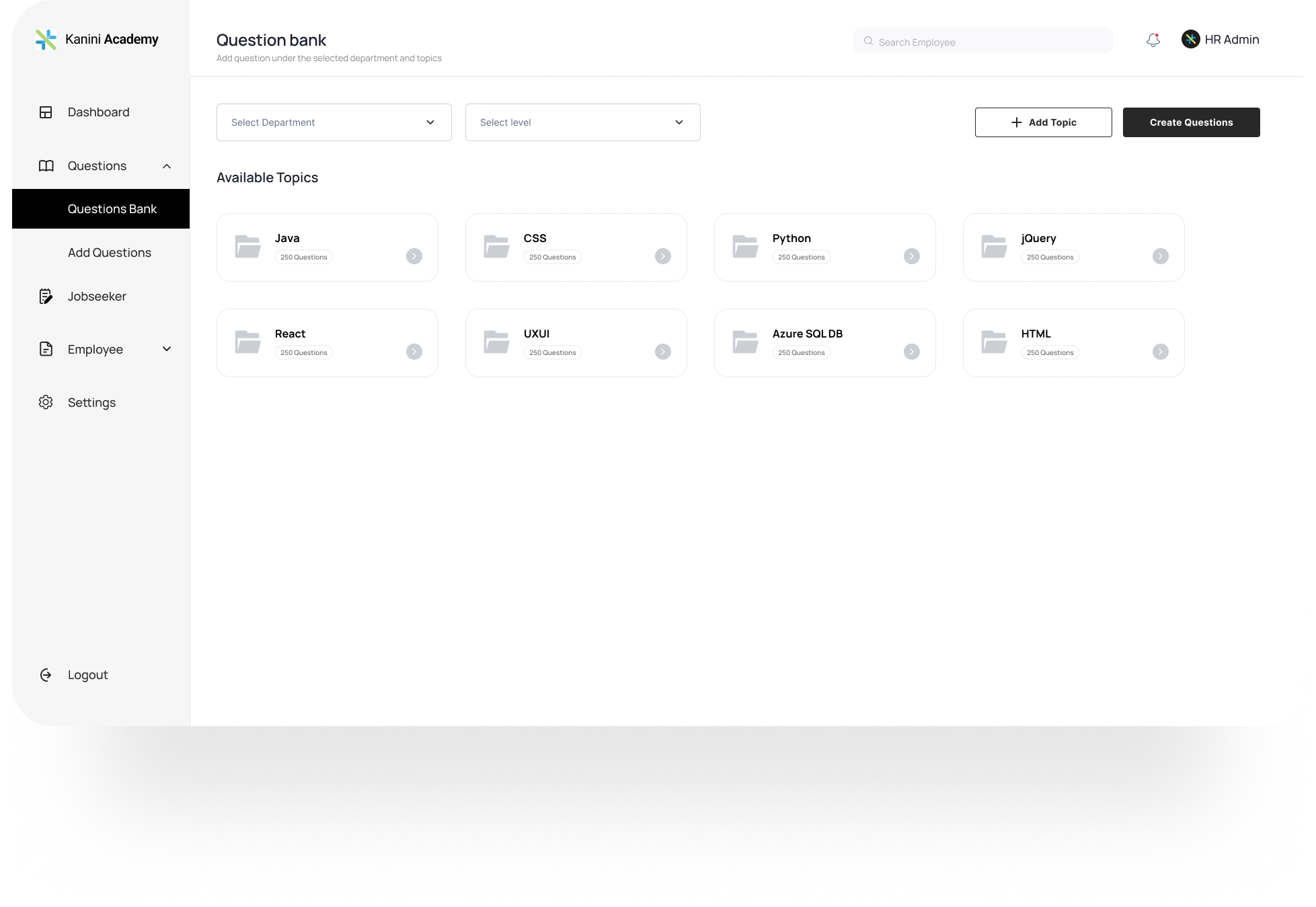Click the jQuery topic arrow icon
Image resolution: width=1316 pixels, height=907 pixels.
(x=1161, y=256)
